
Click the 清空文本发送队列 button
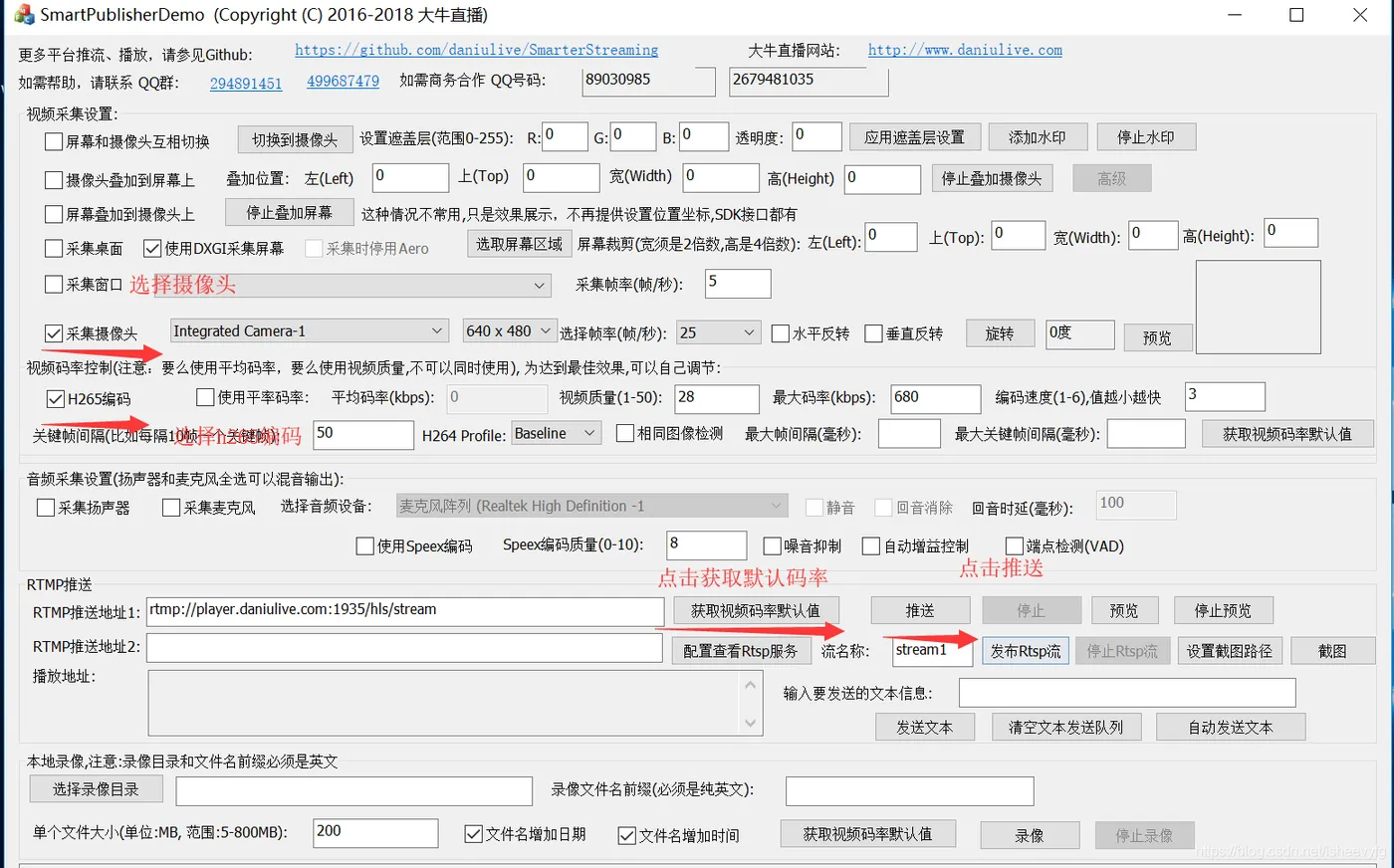[1065, 727]
